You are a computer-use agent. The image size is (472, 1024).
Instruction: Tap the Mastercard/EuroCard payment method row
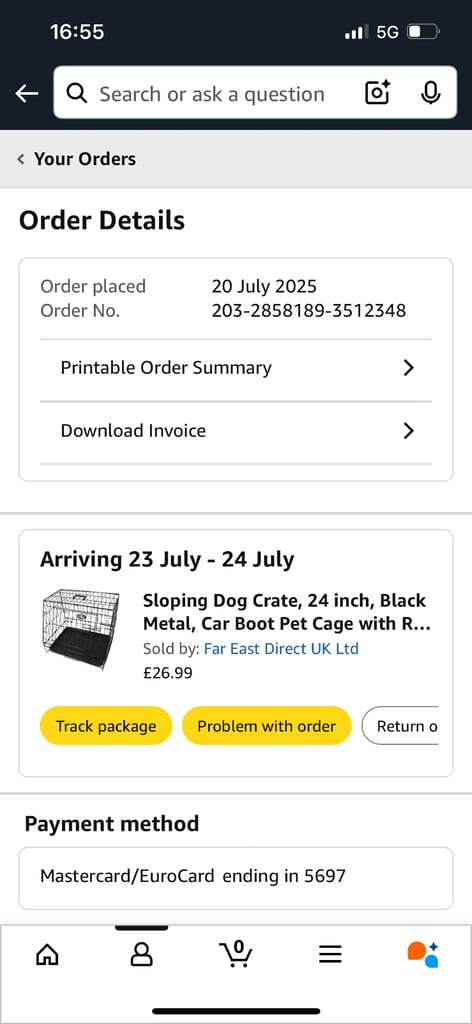point(236,878)
